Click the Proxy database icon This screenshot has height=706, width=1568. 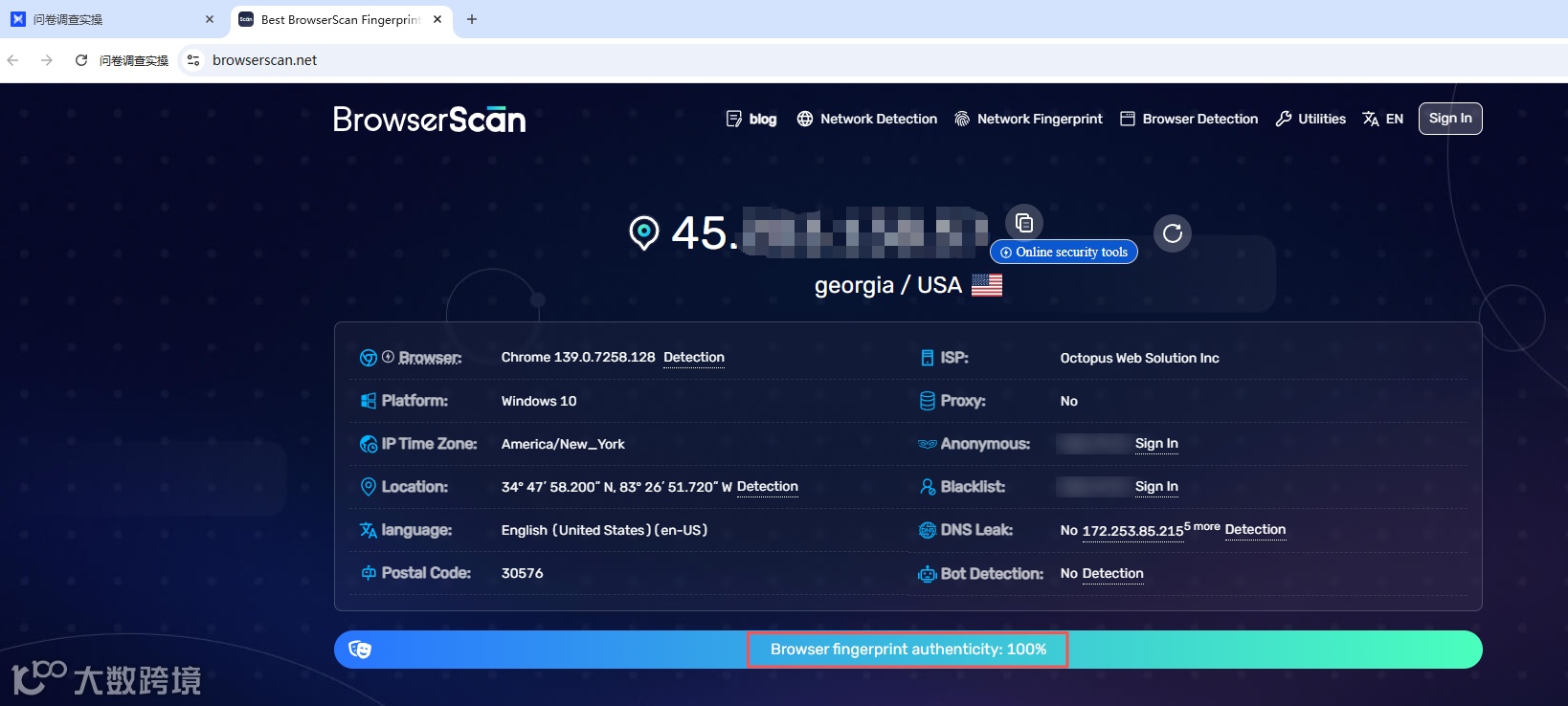coord(927,401)
